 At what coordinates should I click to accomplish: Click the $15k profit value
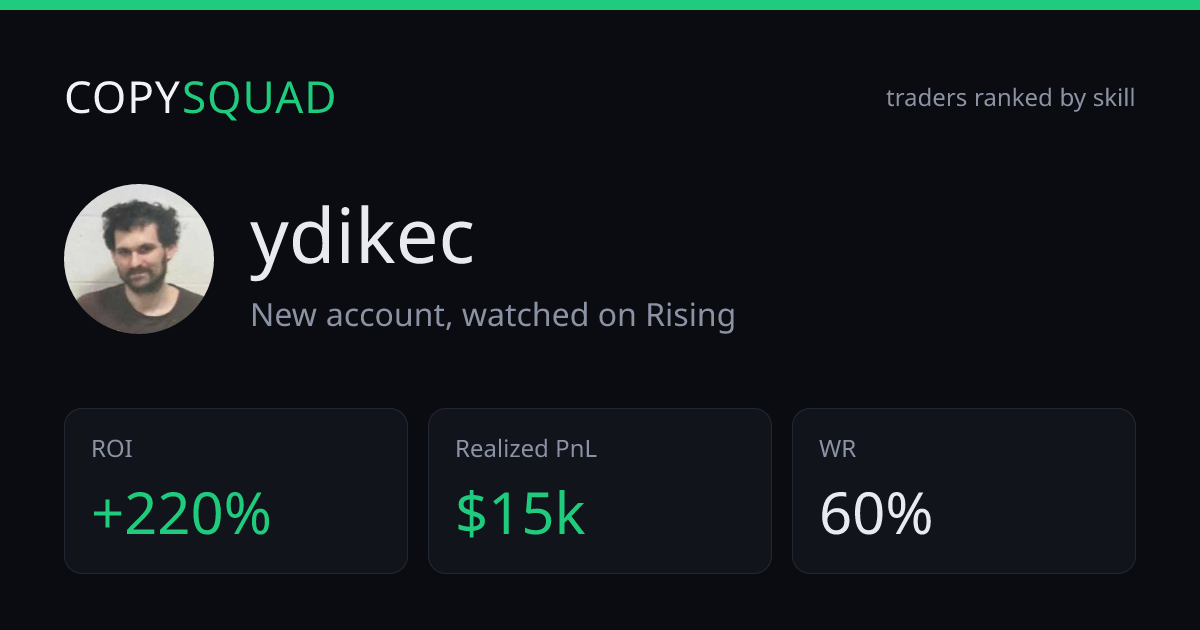pos(520,514)
